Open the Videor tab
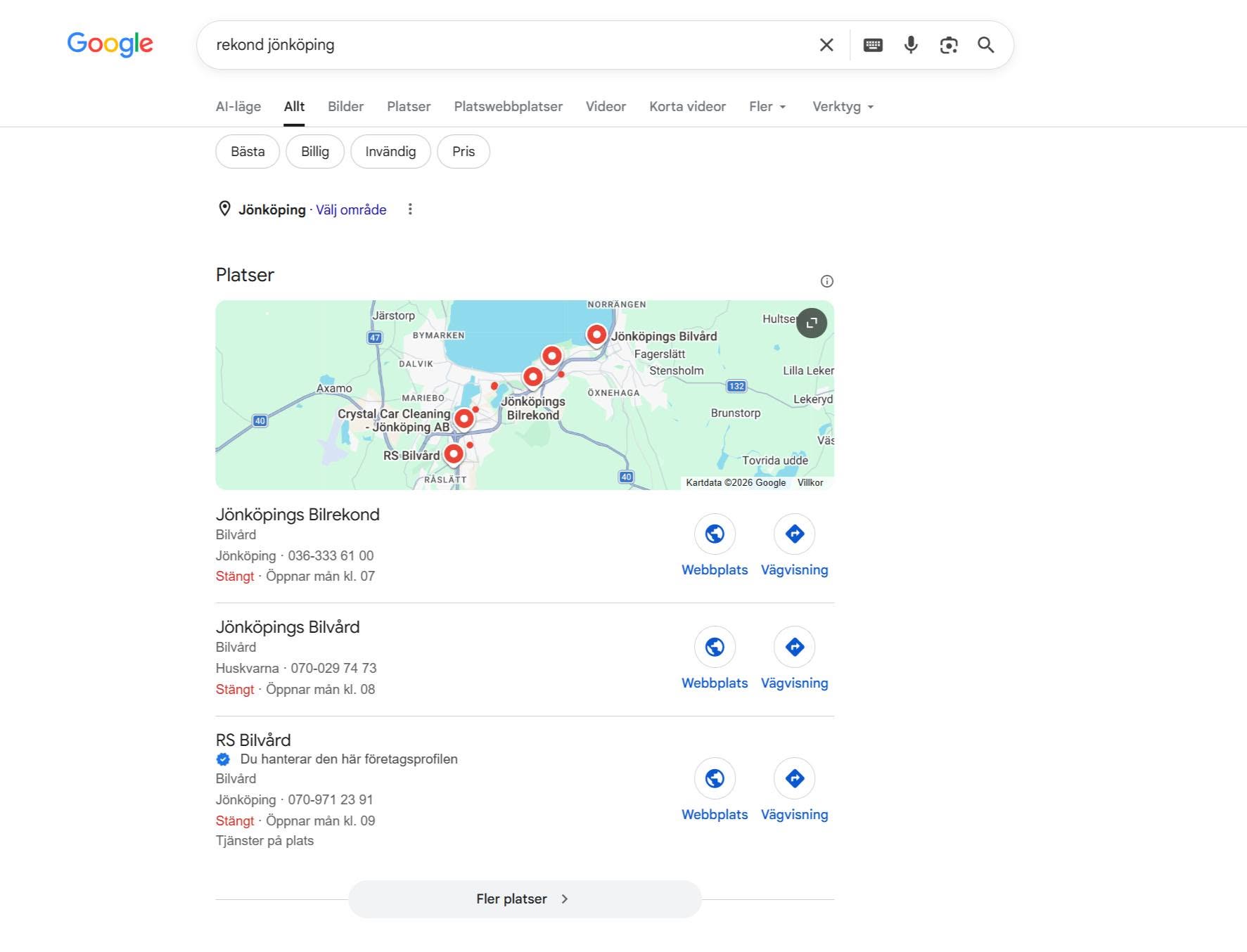This screenshot has height=952, width=1247. tap(606, 106)
